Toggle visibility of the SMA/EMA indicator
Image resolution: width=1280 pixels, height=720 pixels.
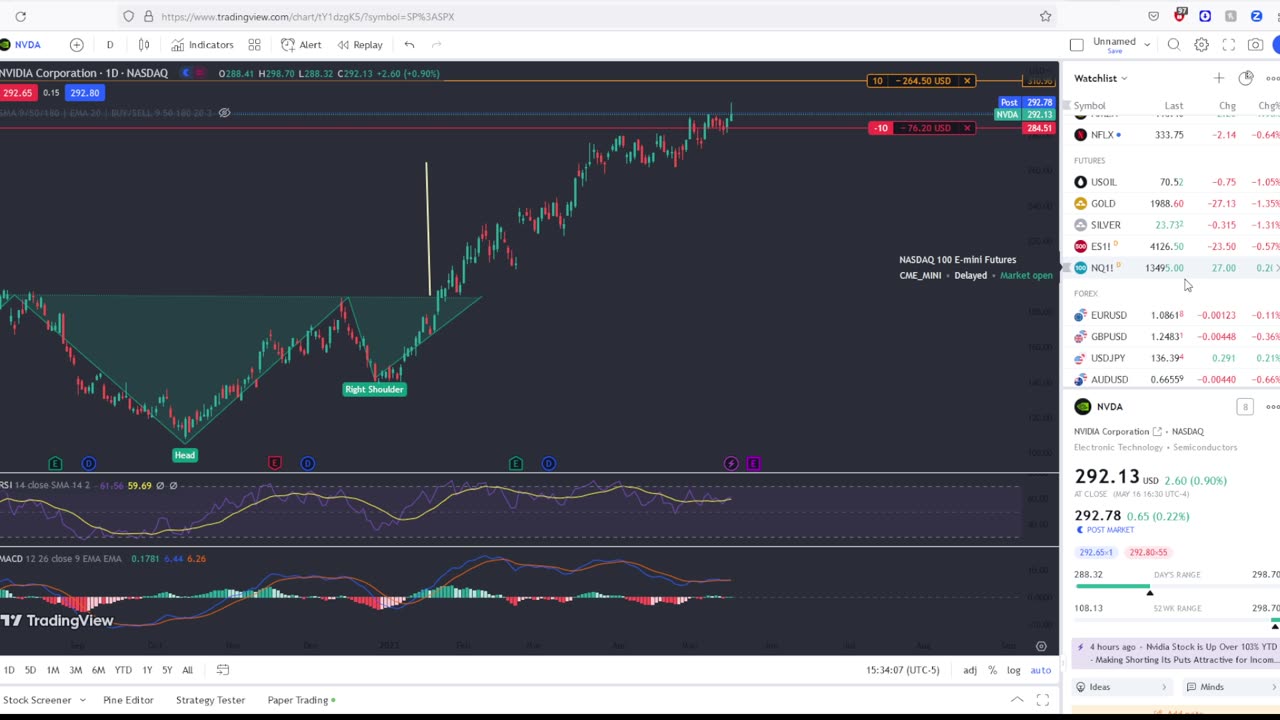click(x=224, y=113)
